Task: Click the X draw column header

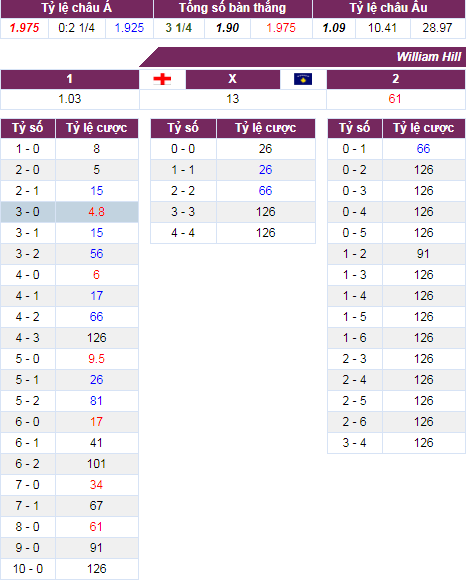Action: [x=233, y=79]
